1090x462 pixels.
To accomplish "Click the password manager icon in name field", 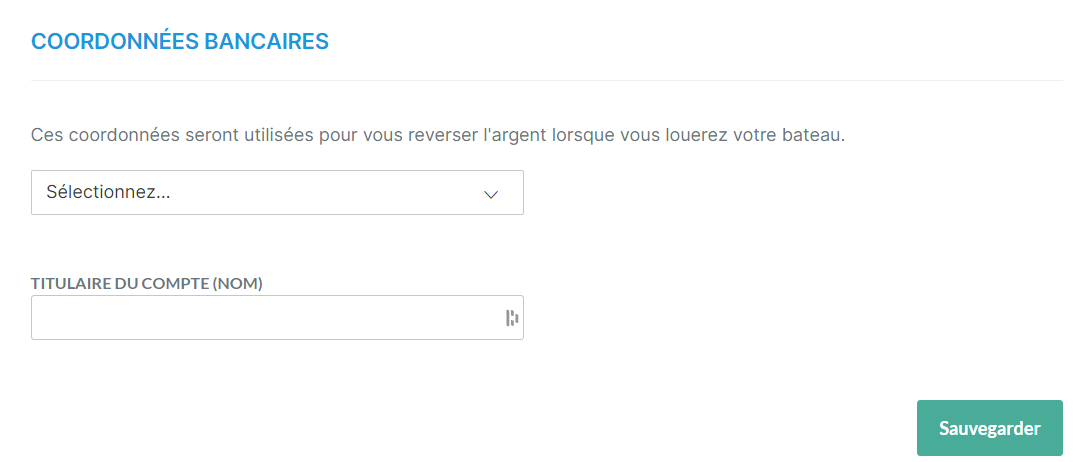I will click(512, 318).
